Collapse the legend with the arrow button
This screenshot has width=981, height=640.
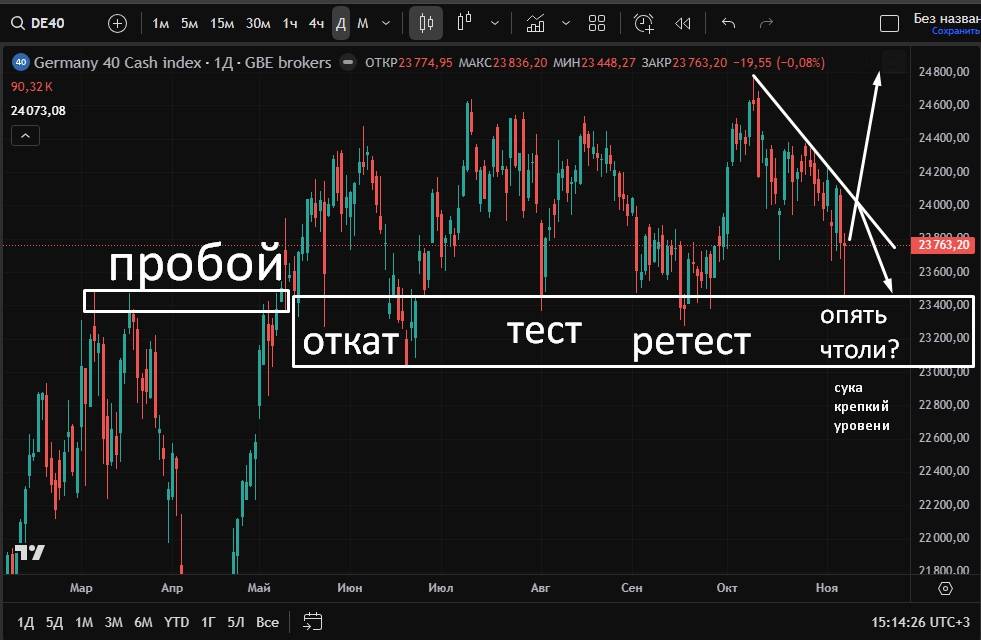[29, 138]
